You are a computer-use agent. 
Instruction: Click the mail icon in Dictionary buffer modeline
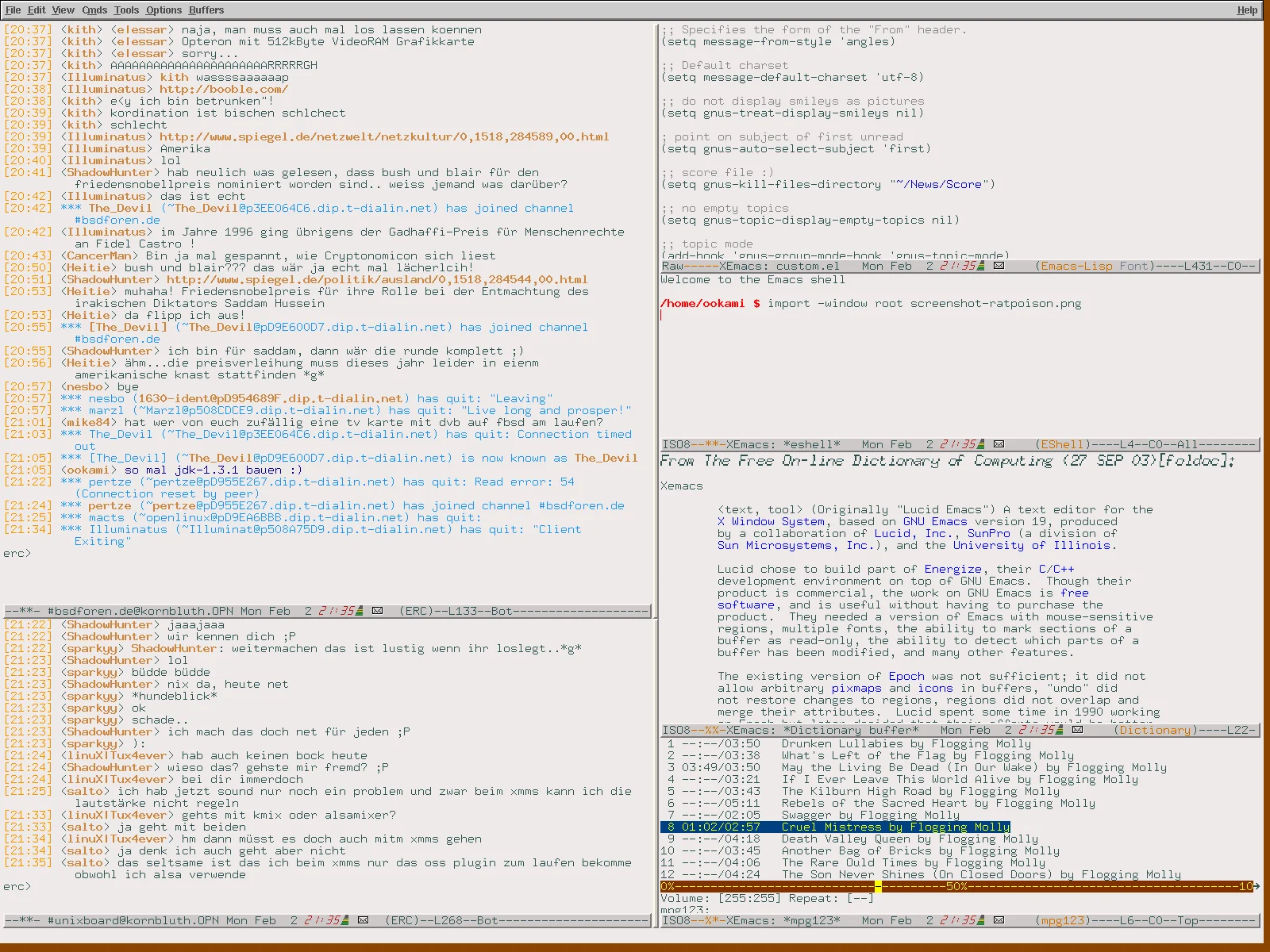[1077, 731]
